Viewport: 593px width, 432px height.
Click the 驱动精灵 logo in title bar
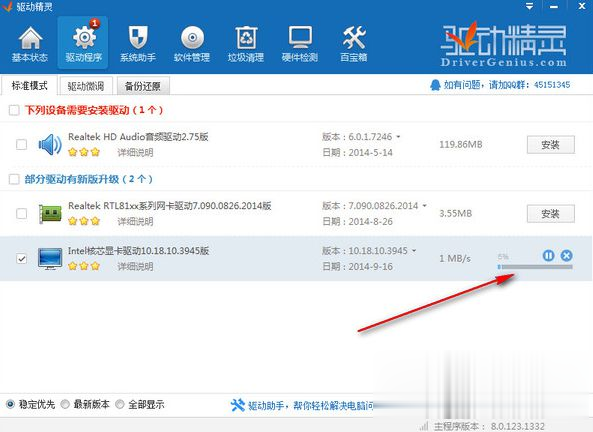tap(7, 6)
